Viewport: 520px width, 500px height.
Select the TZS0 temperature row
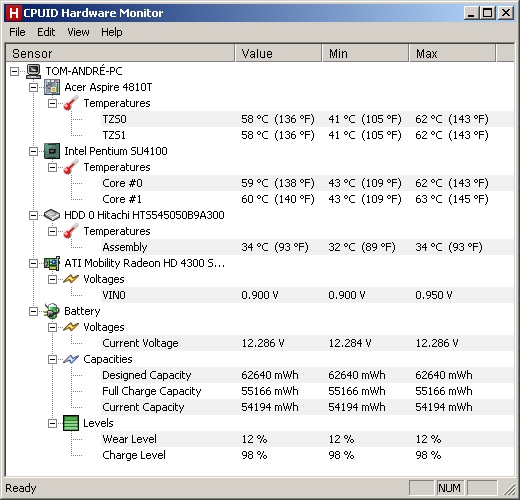307,119
